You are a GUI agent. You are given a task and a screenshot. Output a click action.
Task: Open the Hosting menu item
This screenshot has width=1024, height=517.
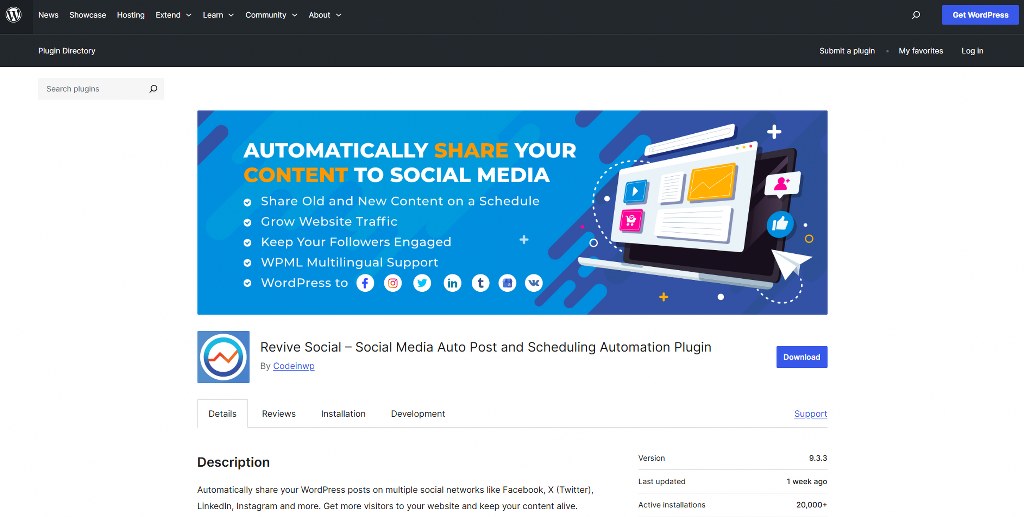[131, 15]
